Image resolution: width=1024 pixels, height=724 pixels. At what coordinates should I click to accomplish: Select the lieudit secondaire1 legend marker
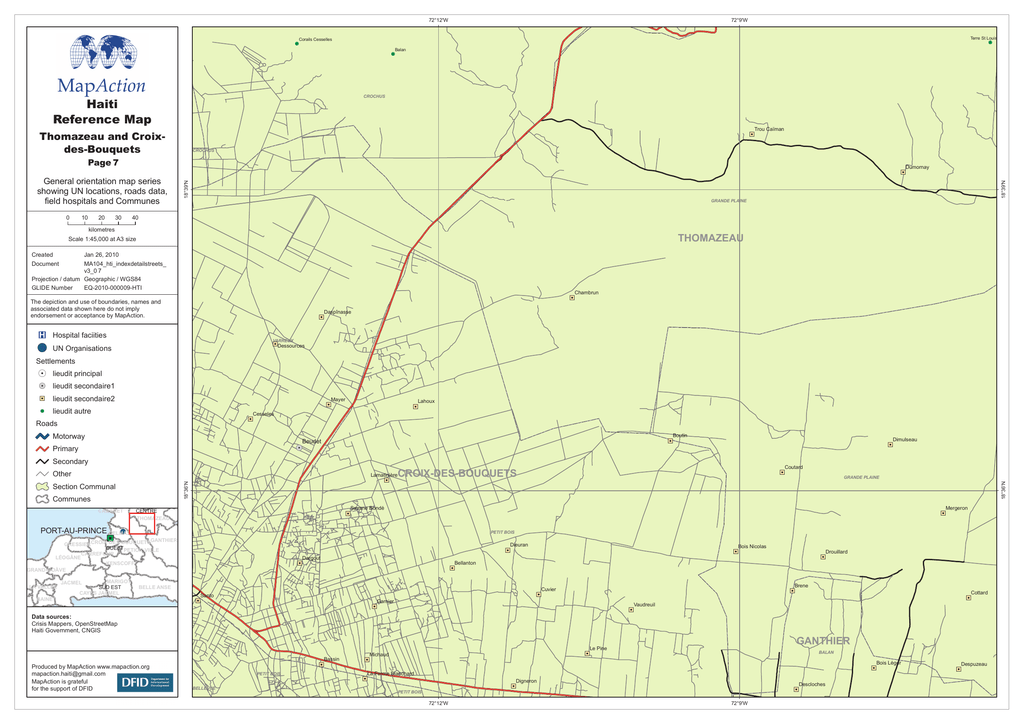[42, 386]
